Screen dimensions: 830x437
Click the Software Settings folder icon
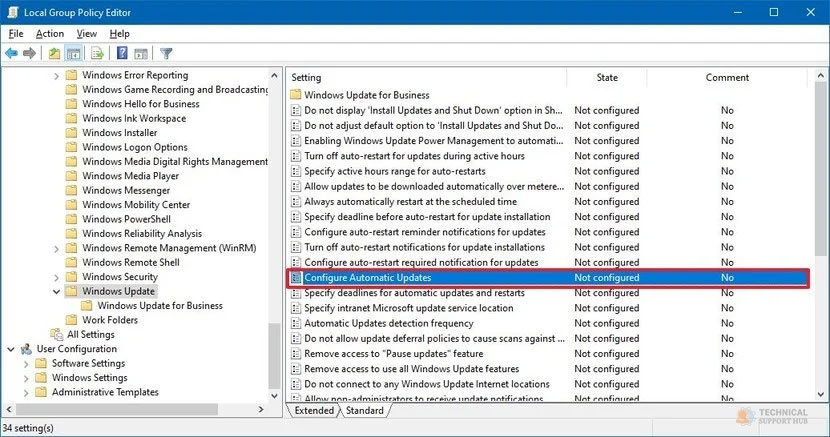[41, 363]
